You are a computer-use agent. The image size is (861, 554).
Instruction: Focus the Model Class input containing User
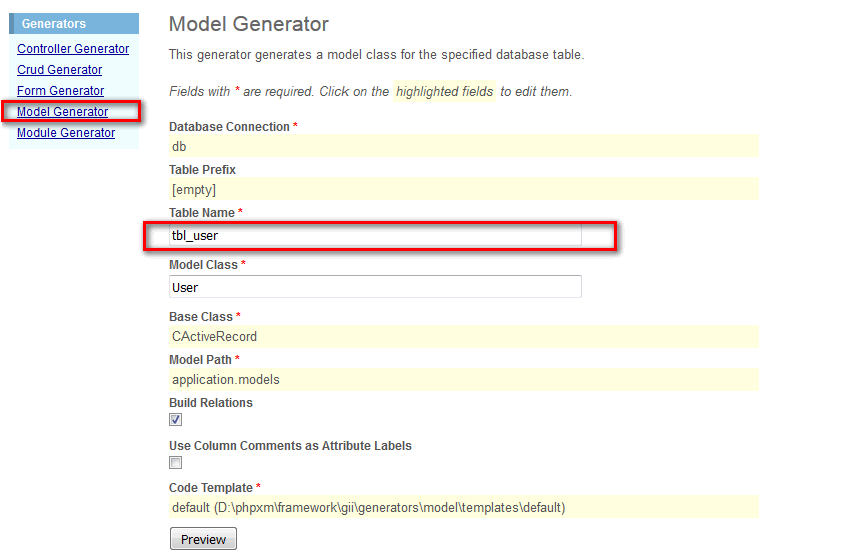click(376, 287)
